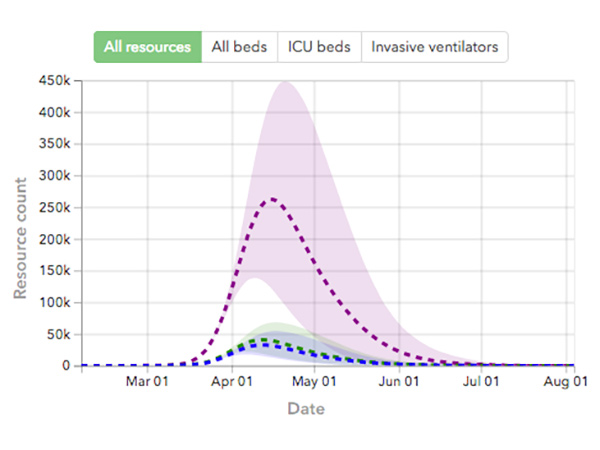This screenshot has width=600, height=450.
Task: Show the Invasive ventilators tab
Action: pyautogui.click(x=434, y=47)
